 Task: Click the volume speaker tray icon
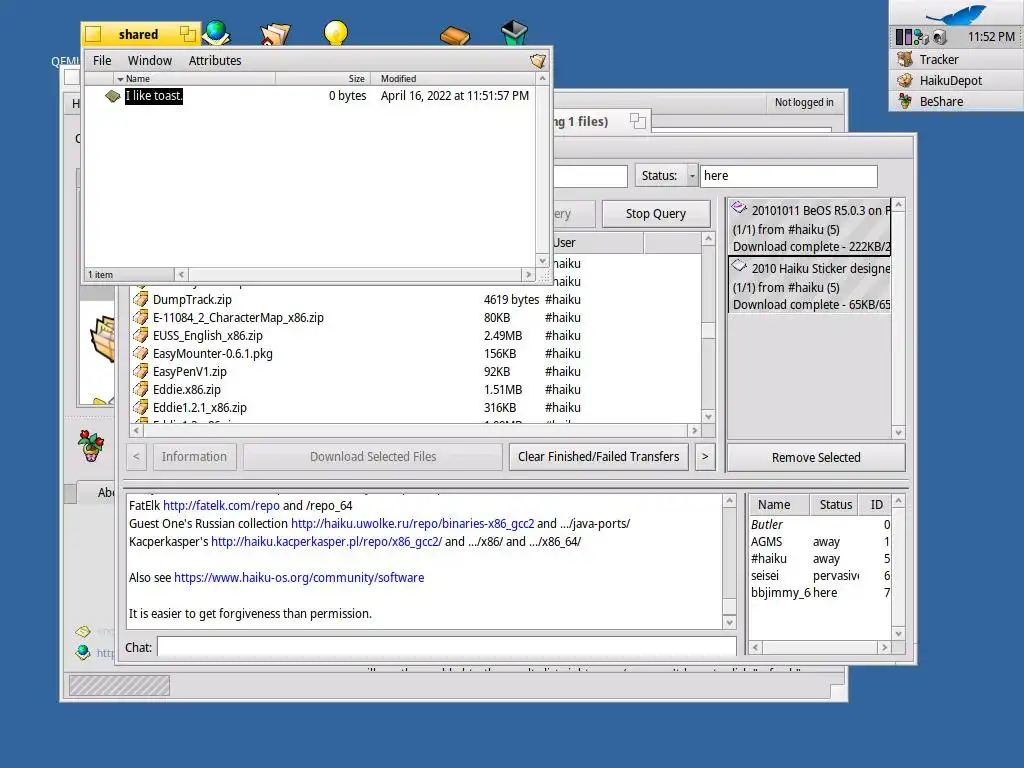point(939,37)
